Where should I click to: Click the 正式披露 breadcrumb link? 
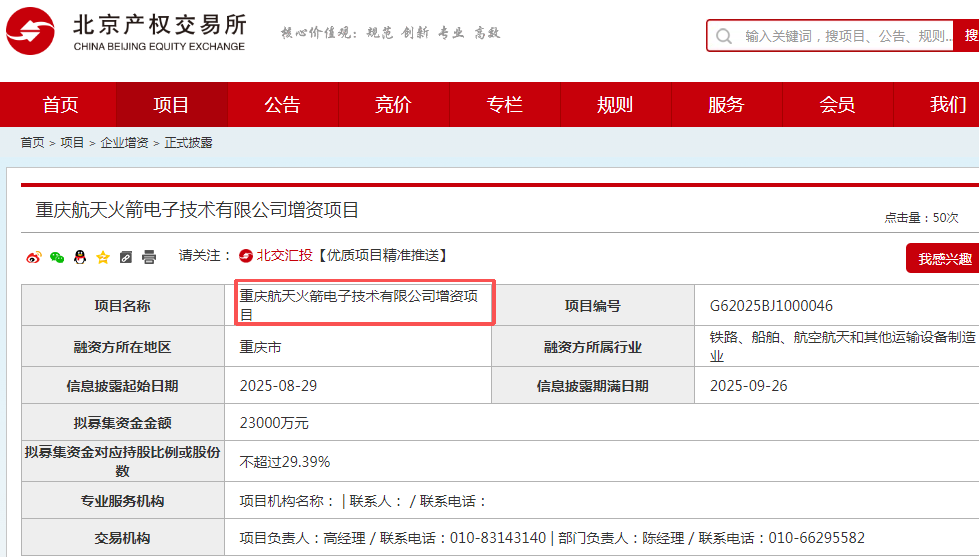[x=189, y=143]
